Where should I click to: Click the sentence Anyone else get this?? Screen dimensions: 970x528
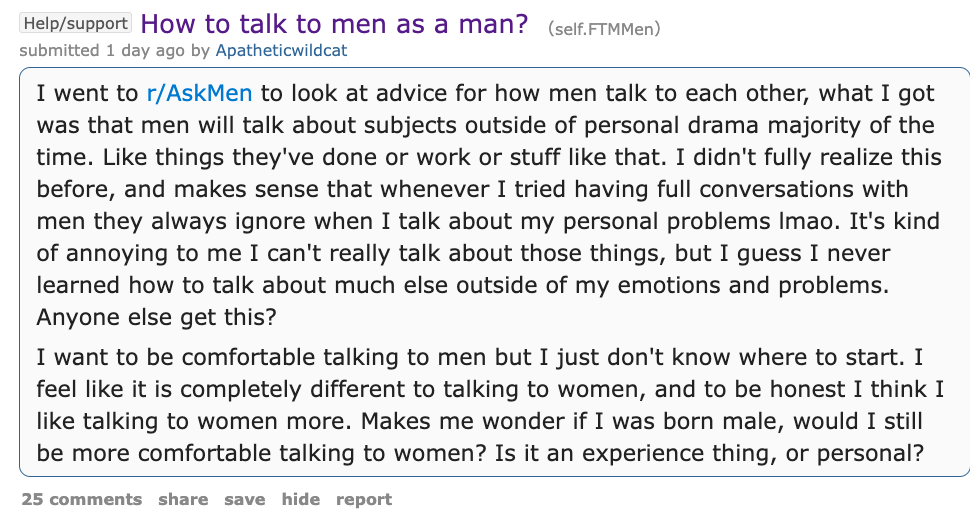[157, 317]
